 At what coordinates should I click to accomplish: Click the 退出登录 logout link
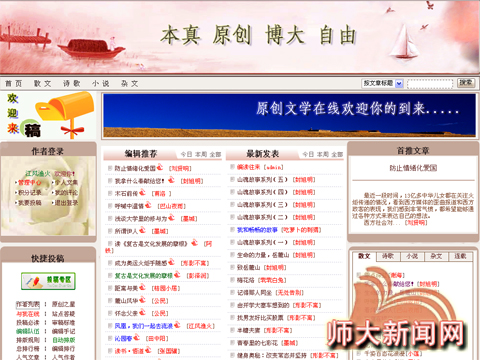(66, 203)
